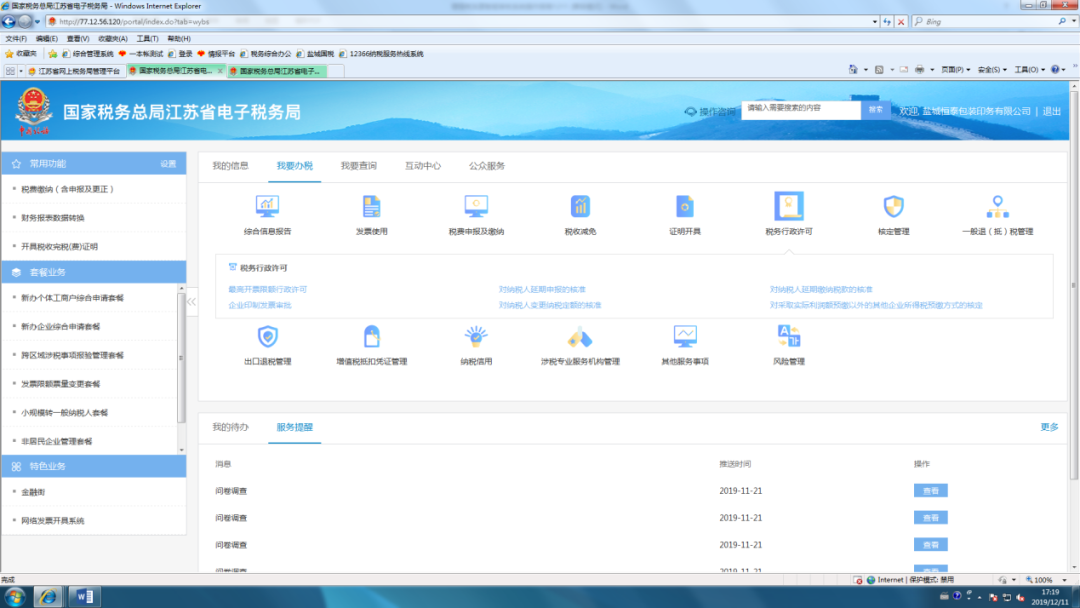Screen dimensions: 1080x608
Task: Click the 最高开票限额行政许可 link
Action: pos(267,289)
